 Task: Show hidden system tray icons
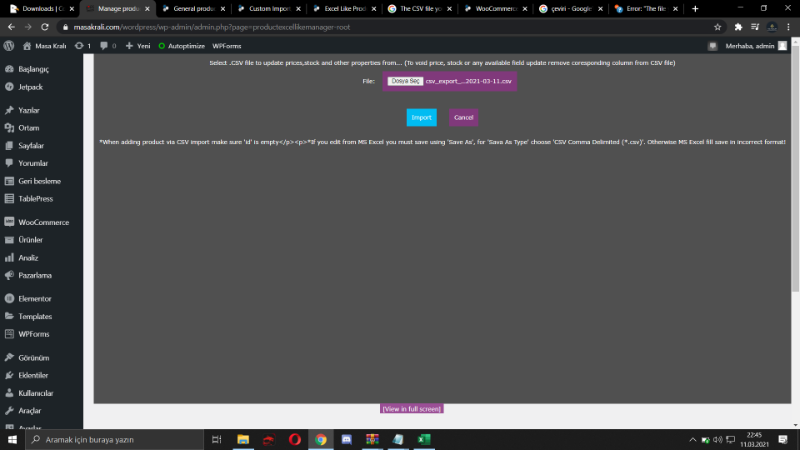click(694, 439)
